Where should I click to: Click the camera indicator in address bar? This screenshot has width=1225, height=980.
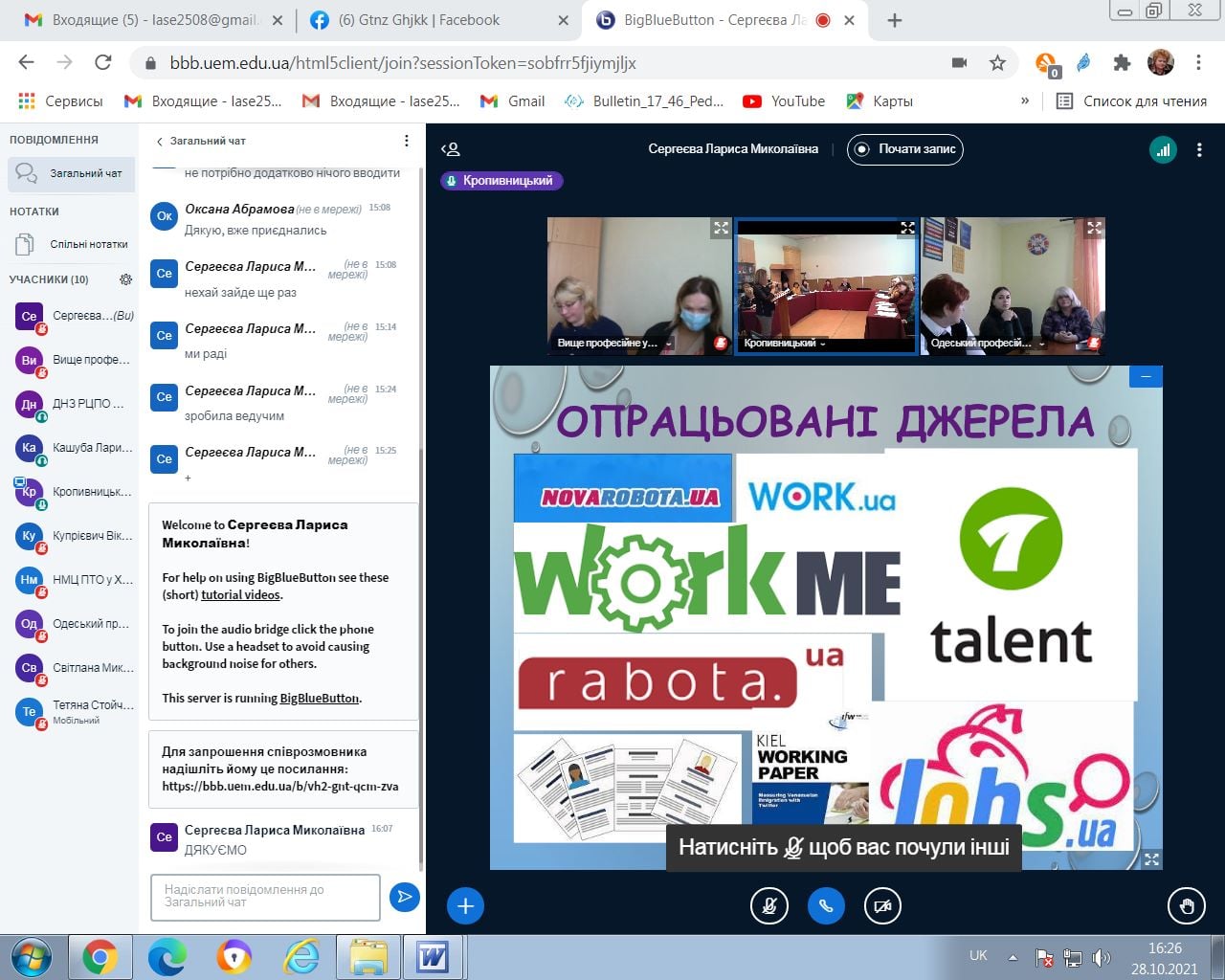click(x=959, y=63)
